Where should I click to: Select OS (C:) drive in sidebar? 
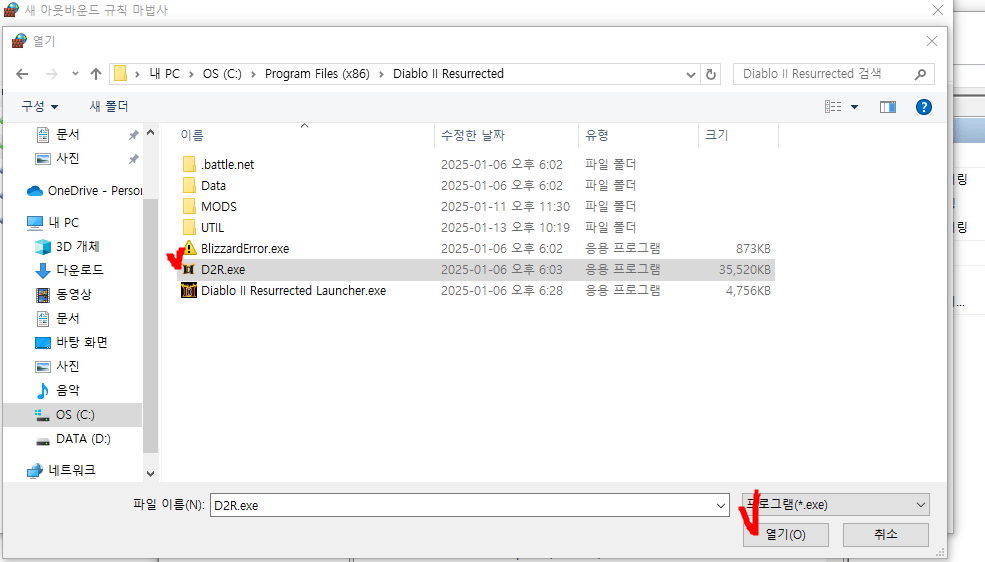pyautogui.click(x=73, y=414)
